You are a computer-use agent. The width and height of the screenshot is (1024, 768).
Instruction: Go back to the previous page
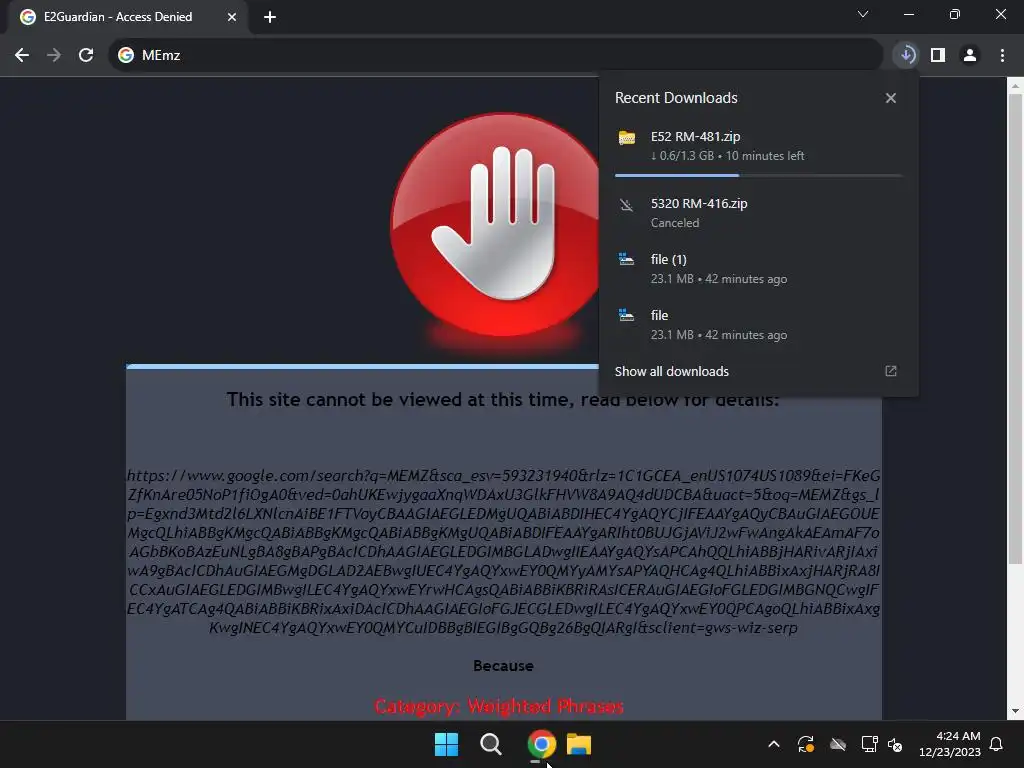point(22,56)
